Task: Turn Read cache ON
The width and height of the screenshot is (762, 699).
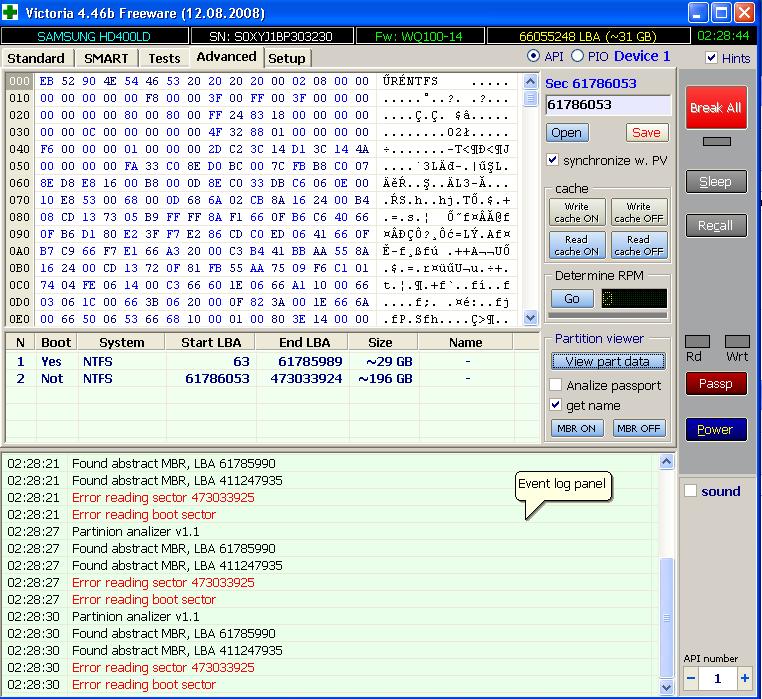Action: click(x=577, y=245)
